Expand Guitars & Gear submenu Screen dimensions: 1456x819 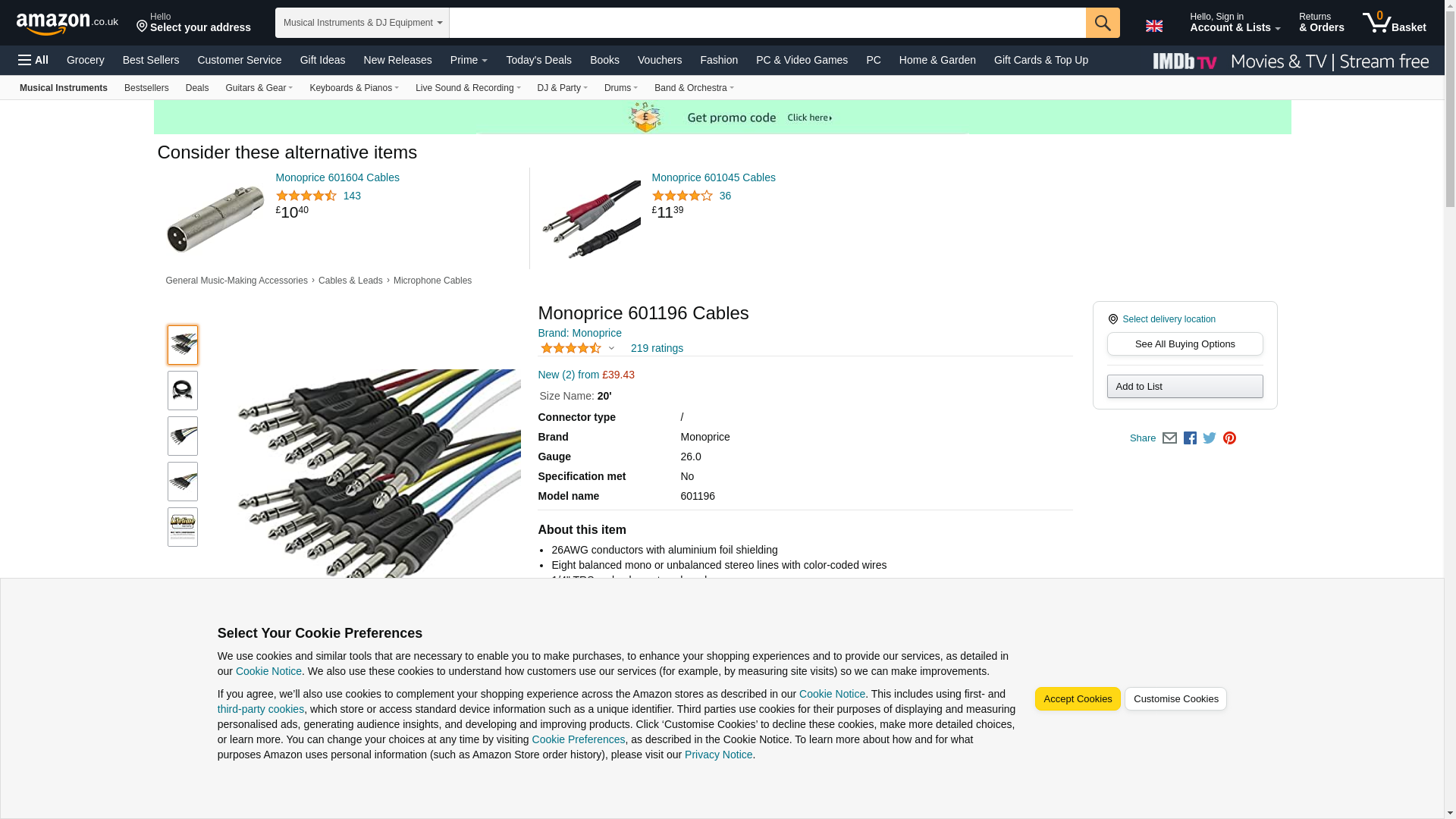click(x=259, y=88)
